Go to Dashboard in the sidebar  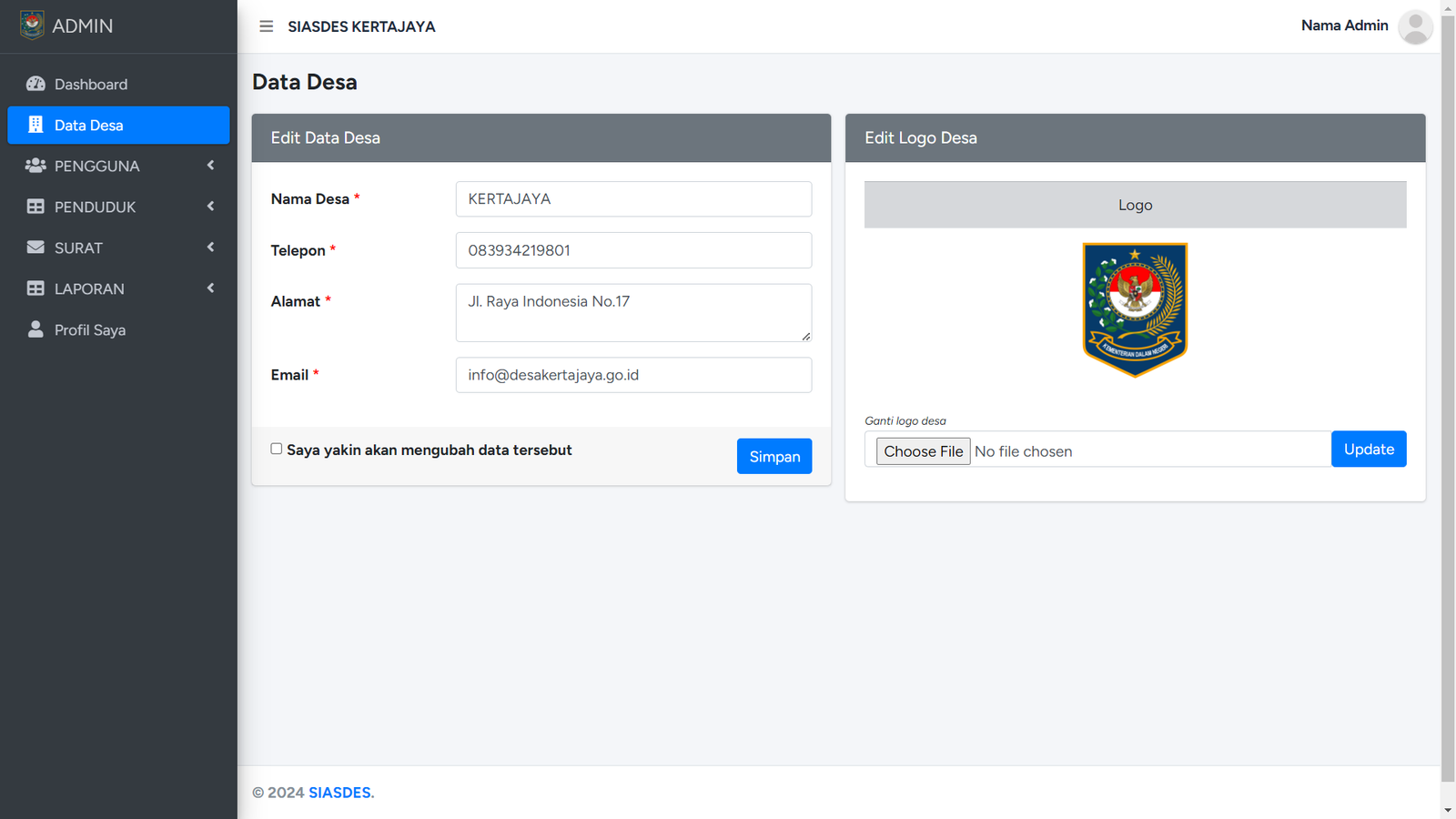click(91, 84)
